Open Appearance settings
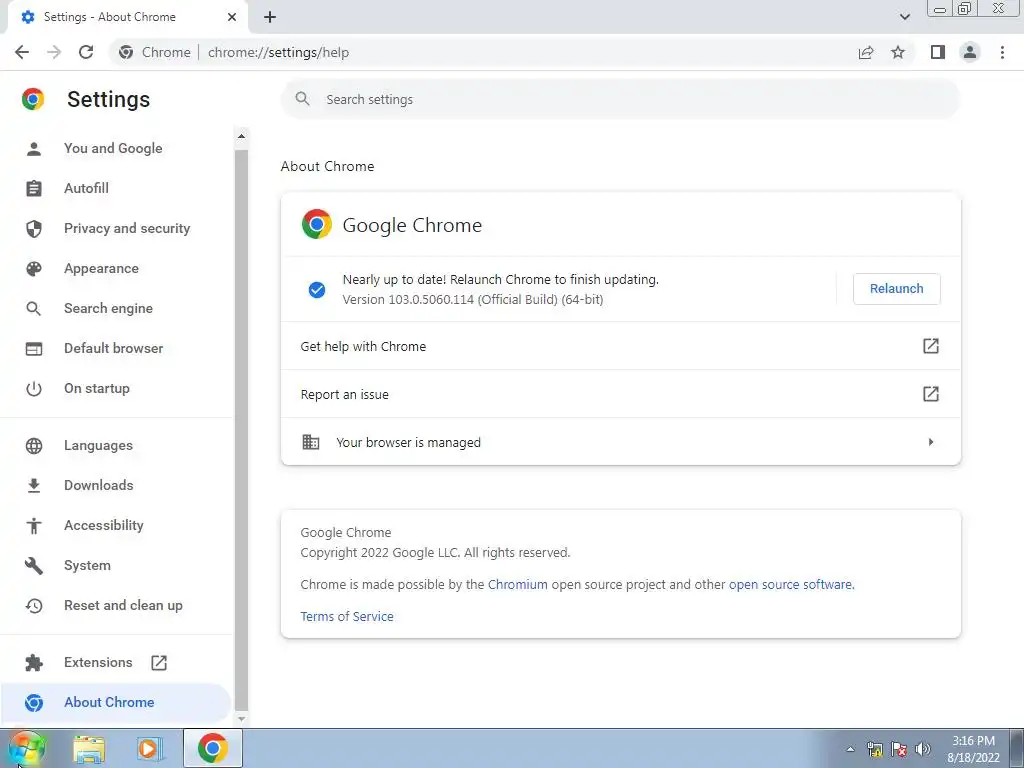 [101, 268]
